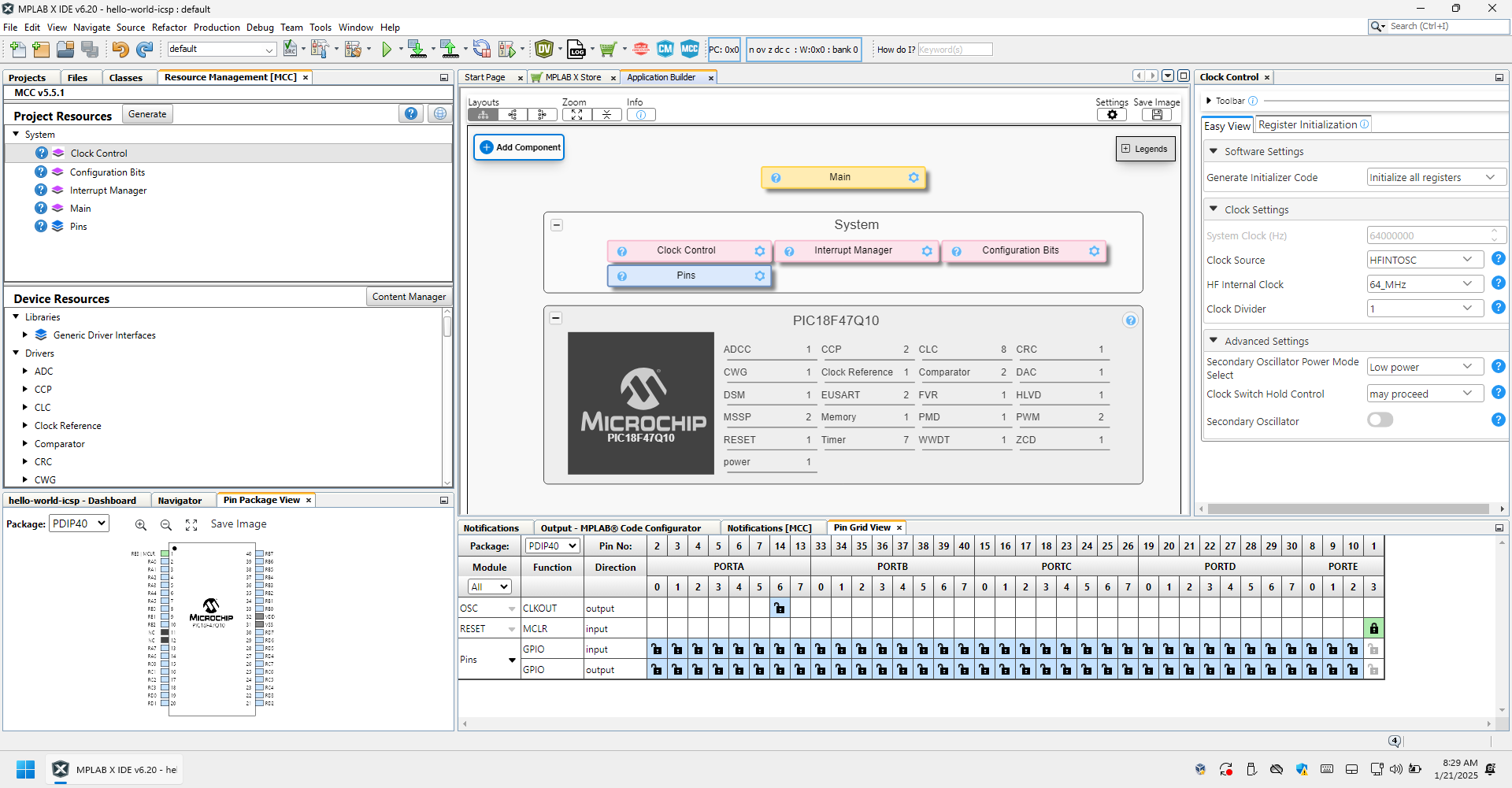Click the Info icon in Application Builder
The height and width of the screenshot is (788, 1512).
(641, 115)
